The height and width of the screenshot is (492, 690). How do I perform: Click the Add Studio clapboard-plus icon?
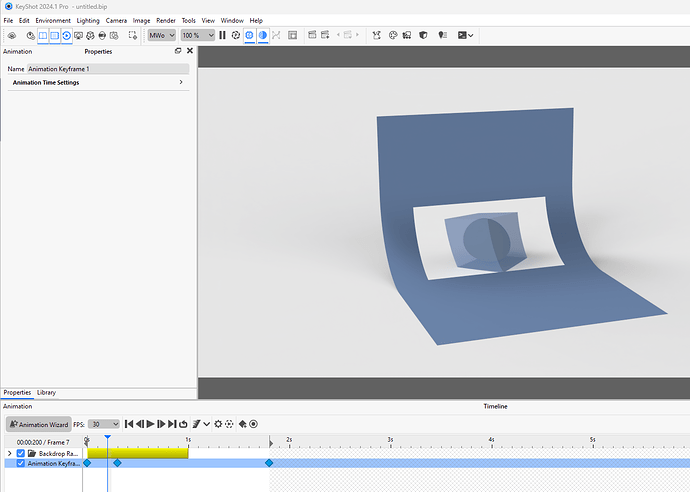(325, 35)
